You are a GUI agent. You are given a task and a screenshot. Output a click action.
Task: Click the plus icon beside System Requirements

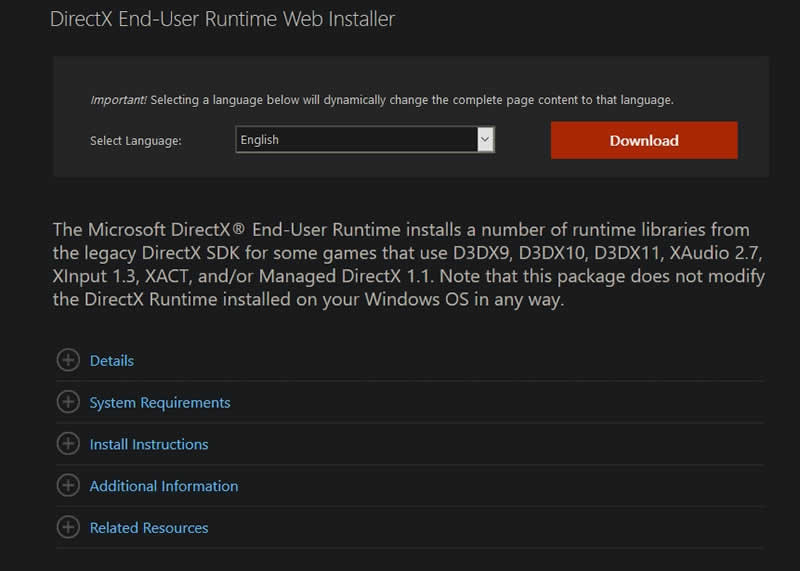pyautogui.click(x=68, y=402)
